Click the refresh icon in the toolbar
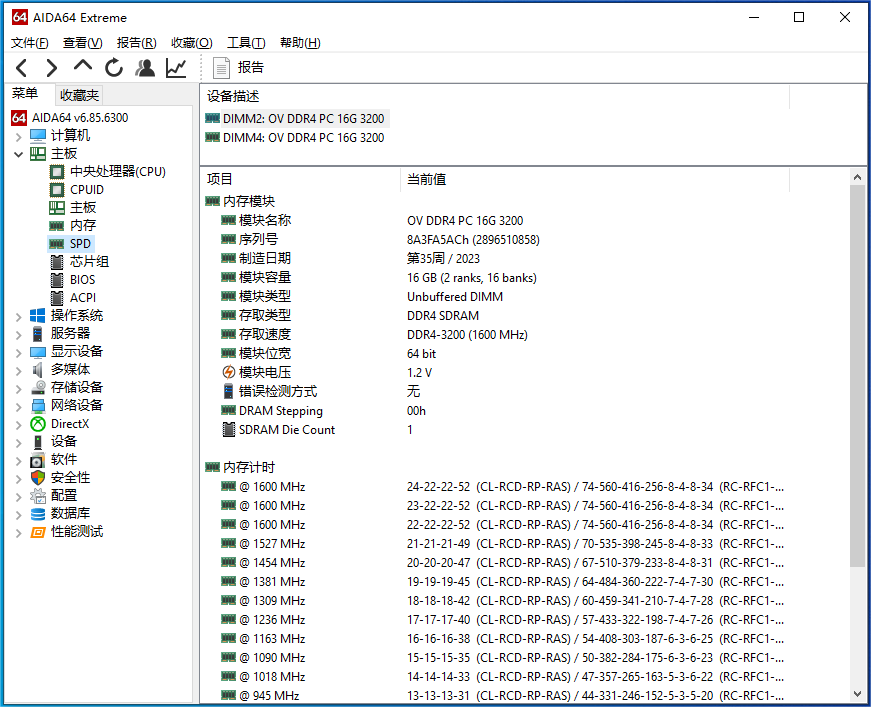The width and height of the screenshot is (871, 707). (113, 67)
